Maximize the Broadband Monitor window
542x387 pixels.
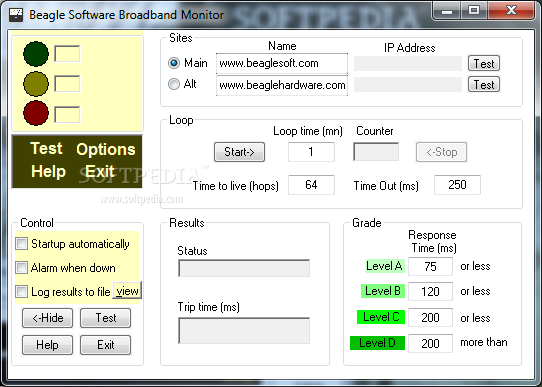474,11
